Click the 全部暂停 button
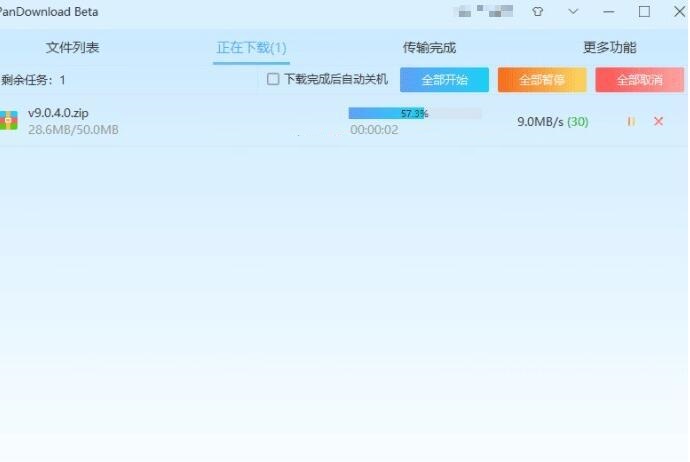This screenshot has width=690, height=462. (542, 80)
